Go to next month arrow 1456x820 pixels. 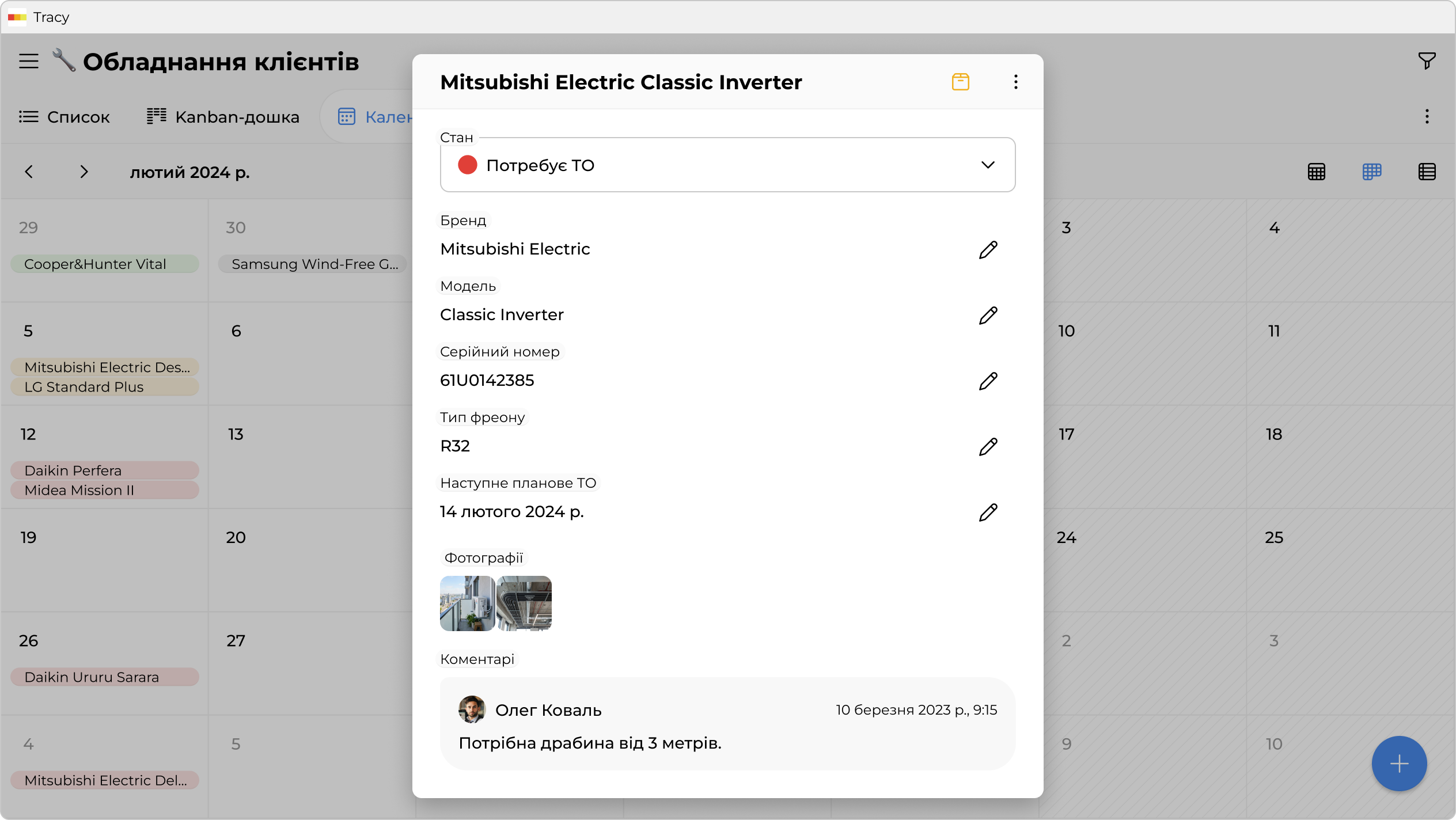[x=84, y=172]
